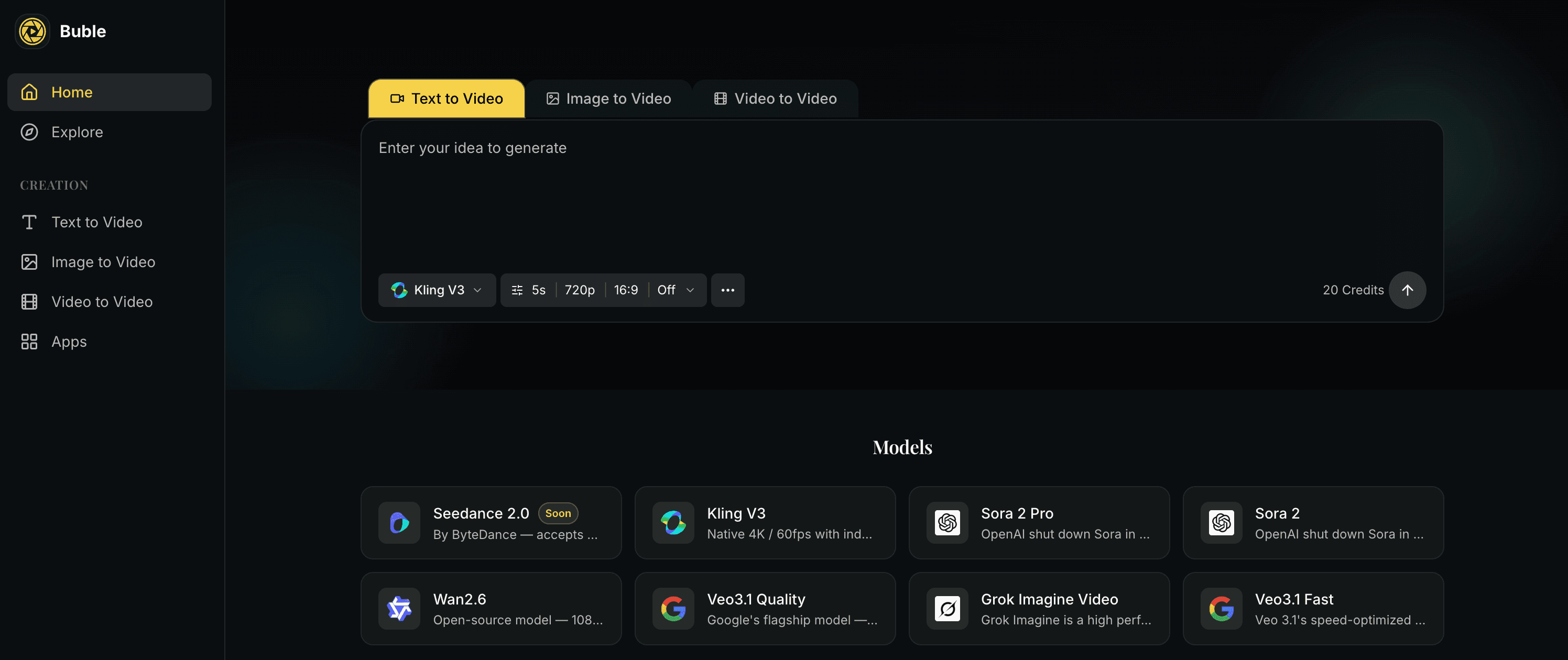Click 'Native 4K / 60fps with ind...' description
1568x660 pixels.
[x=789, y=534]
